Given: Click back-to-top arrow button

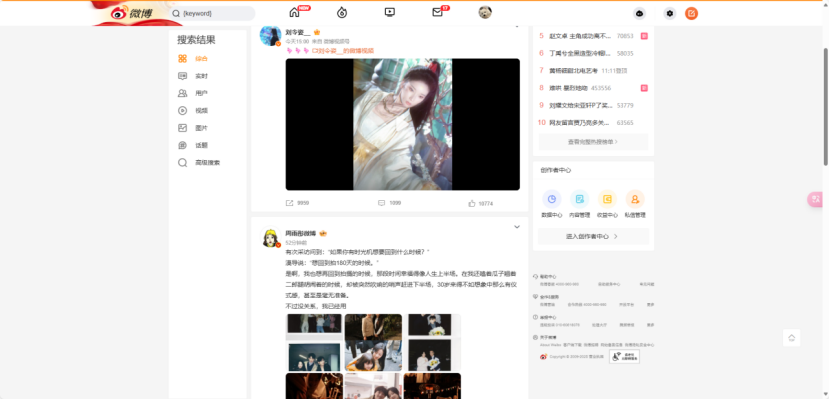Looking at the screenshot, I should tap(791, 338).
